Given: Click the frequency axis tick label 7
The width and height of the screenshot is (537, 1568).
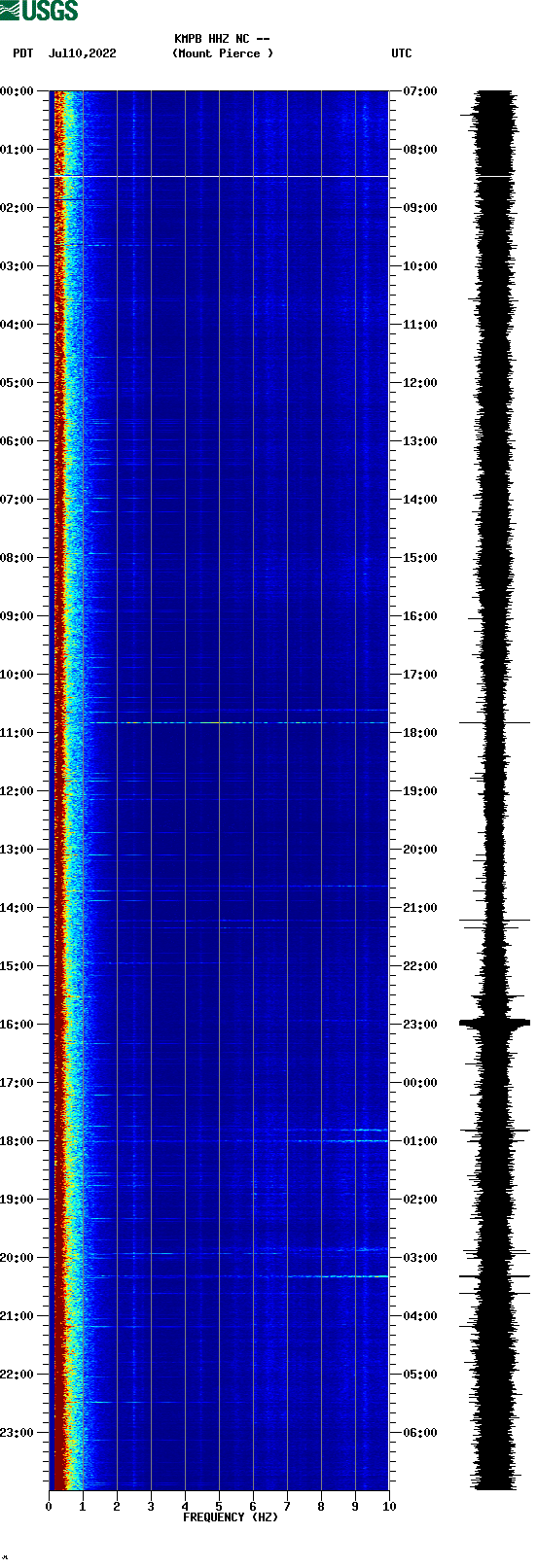Looking at the screenshot, I should point(287,1507).
